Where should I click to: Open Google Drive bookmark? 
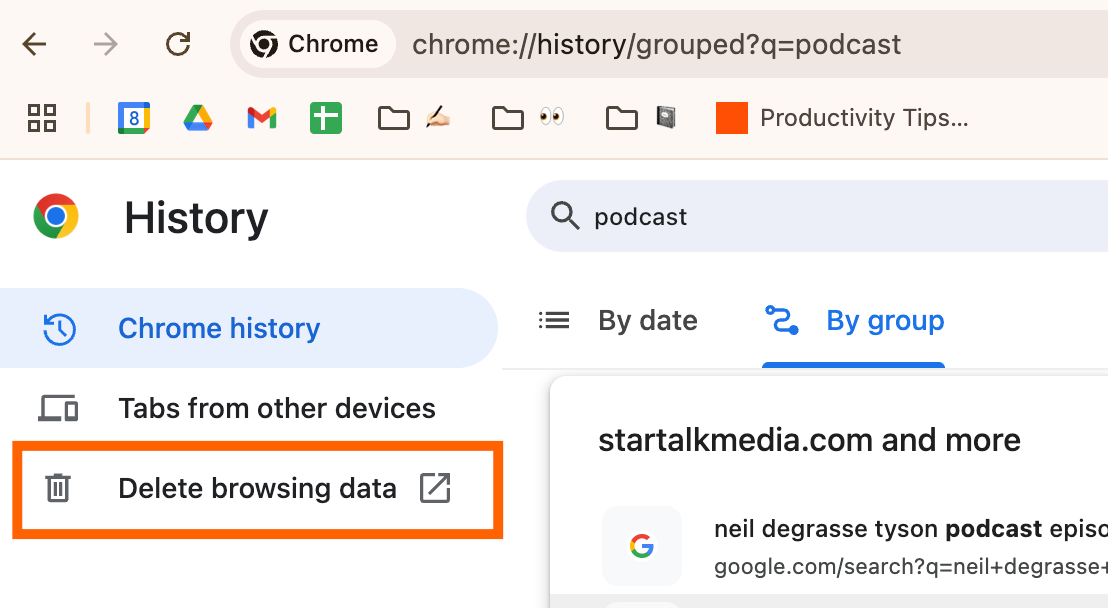click(x=198, y=118)
